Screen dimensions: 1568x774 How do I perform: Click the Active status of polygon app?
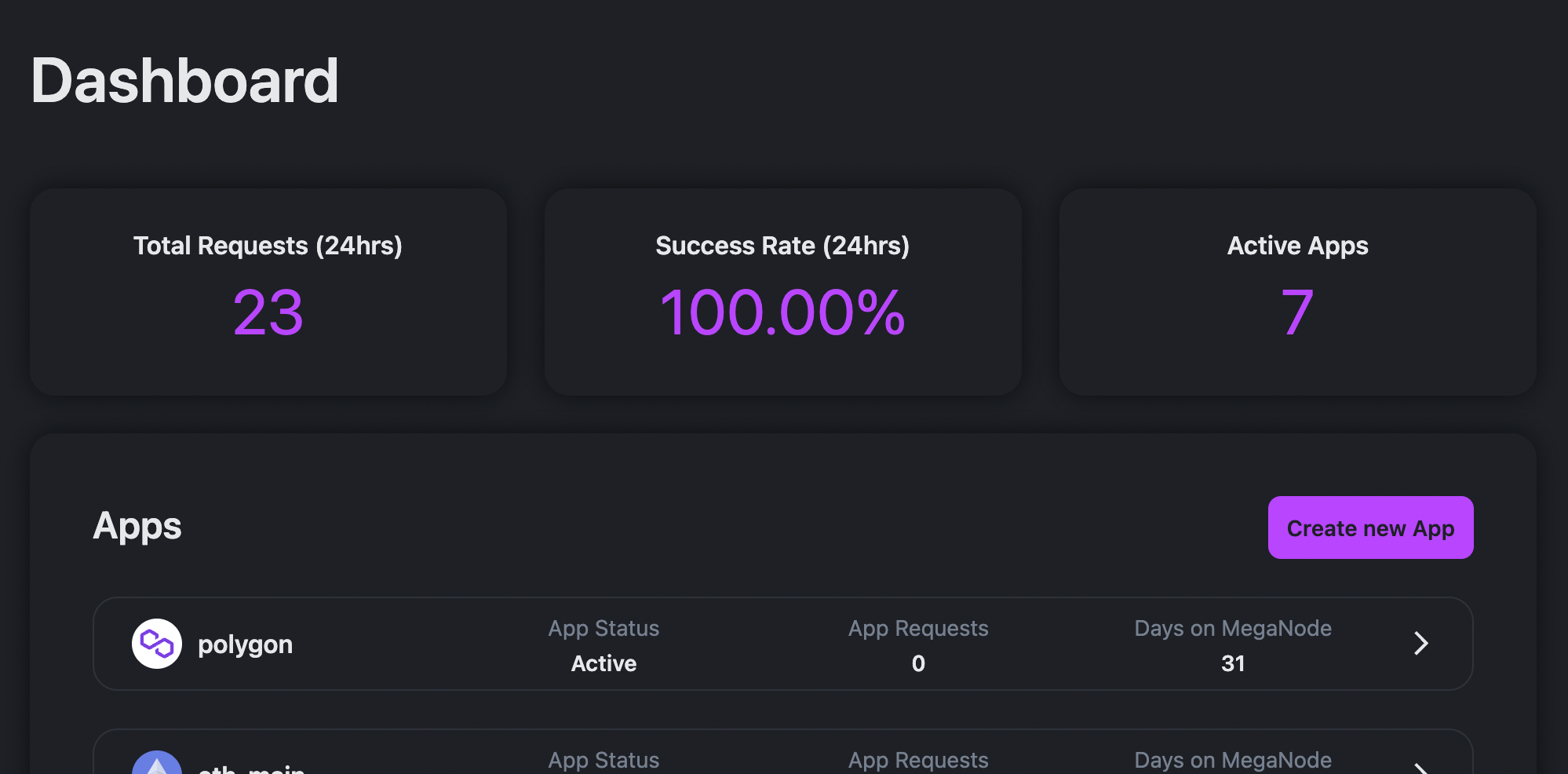click(603, 663)
